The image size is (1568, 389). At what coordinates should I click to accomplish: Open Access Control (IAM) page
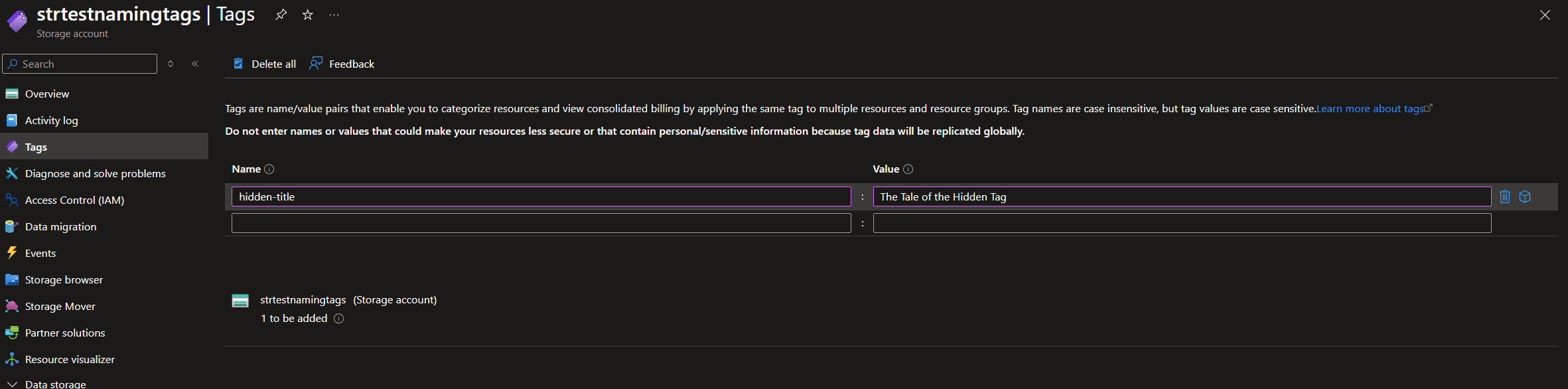point(74,200)
